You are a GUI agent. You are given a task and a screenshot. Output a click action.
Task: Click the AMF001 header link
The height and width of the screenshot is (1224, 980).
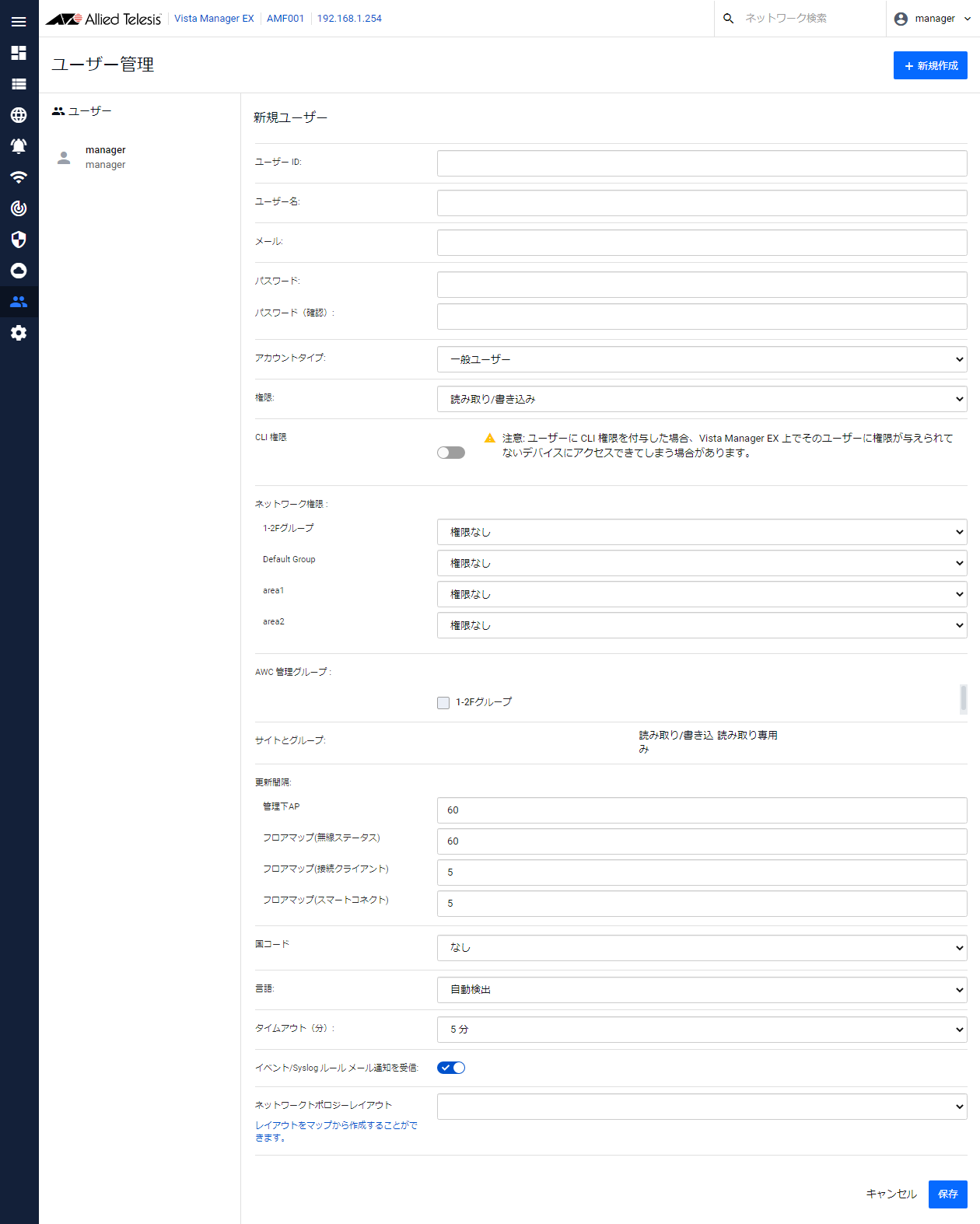click(x=285, y=19)
